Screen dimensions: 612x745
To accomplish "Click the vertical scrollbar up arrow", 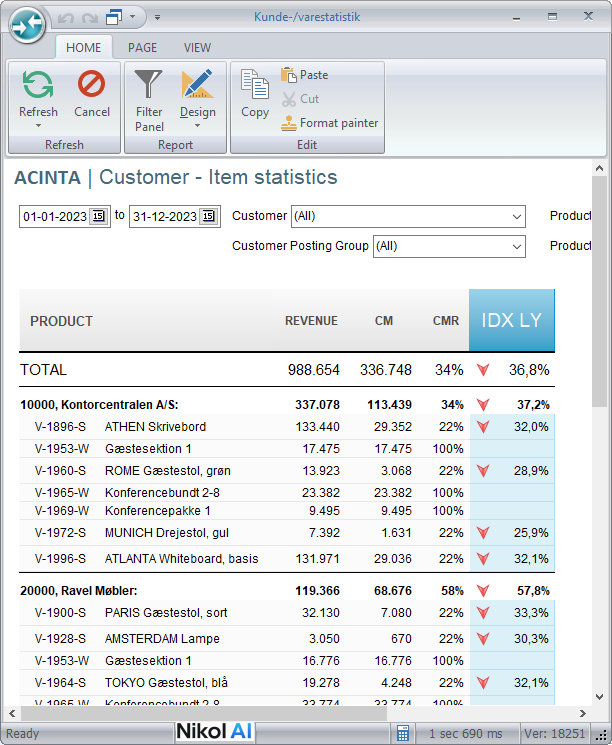I will [599, 168].
